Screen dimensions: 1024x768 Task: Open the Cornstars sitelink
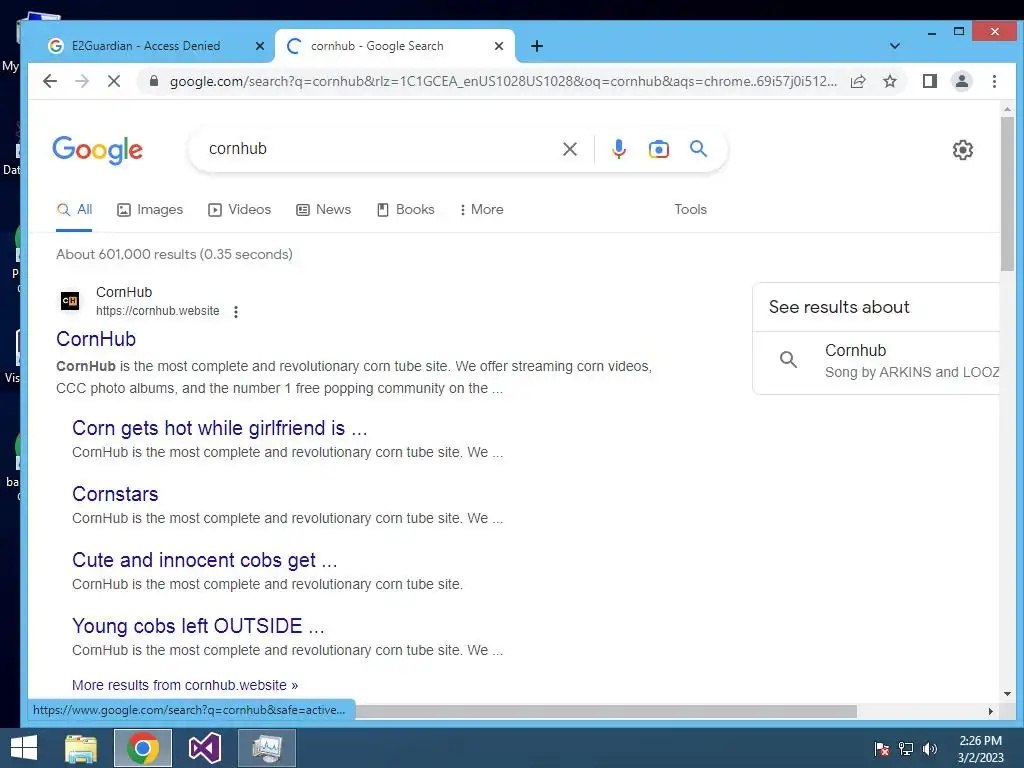coord(115,494)
